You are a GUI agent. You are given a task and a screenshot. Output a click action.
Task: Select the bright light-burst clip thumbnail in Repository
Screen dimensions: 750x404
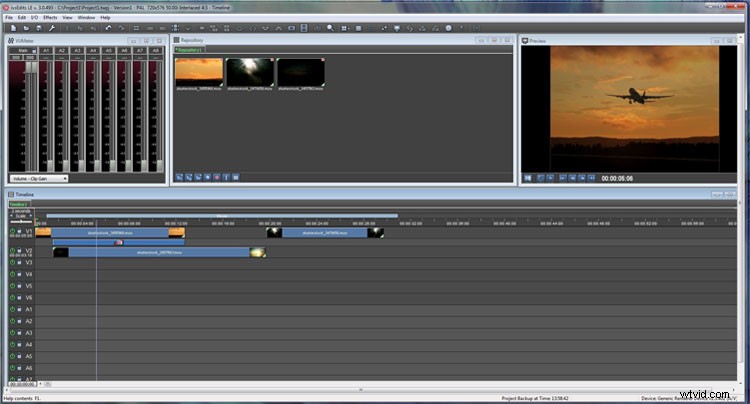coord(250,72)
